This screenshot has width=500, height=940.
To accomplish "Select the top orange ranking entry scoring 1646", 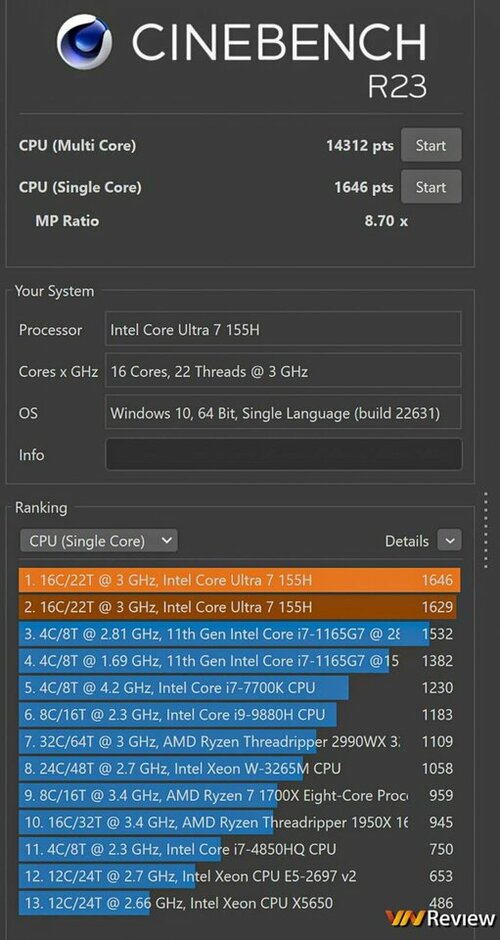I will pos(239,580).
